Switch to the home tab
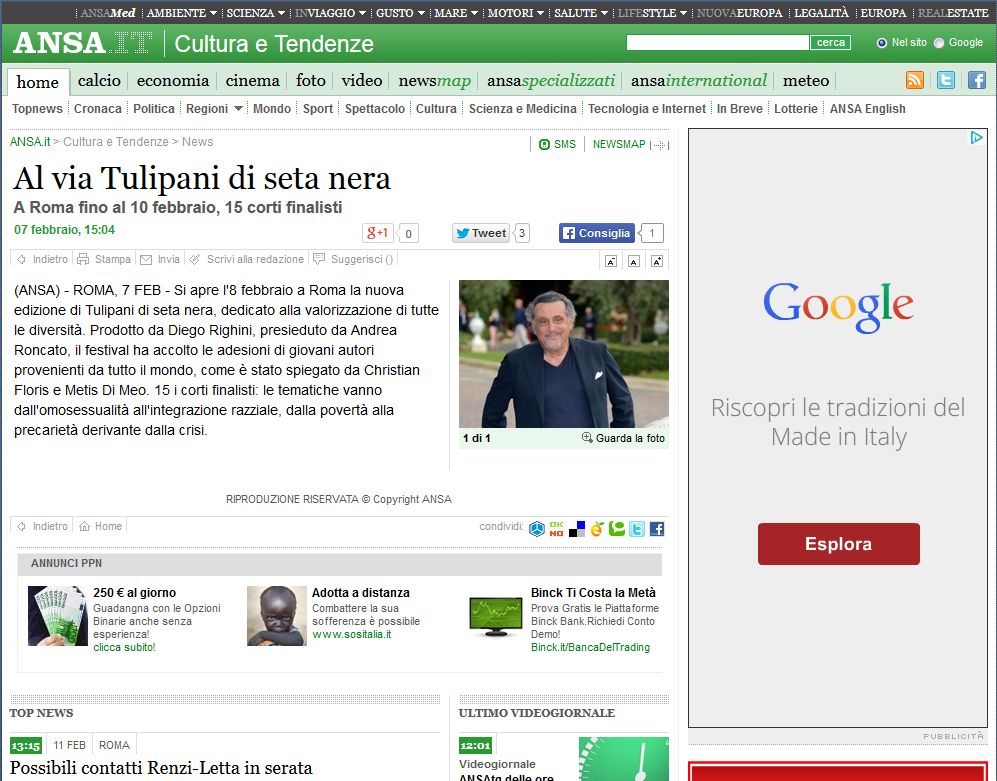The height and width of the screenshot is (781, 997). [x=38, y=82]
